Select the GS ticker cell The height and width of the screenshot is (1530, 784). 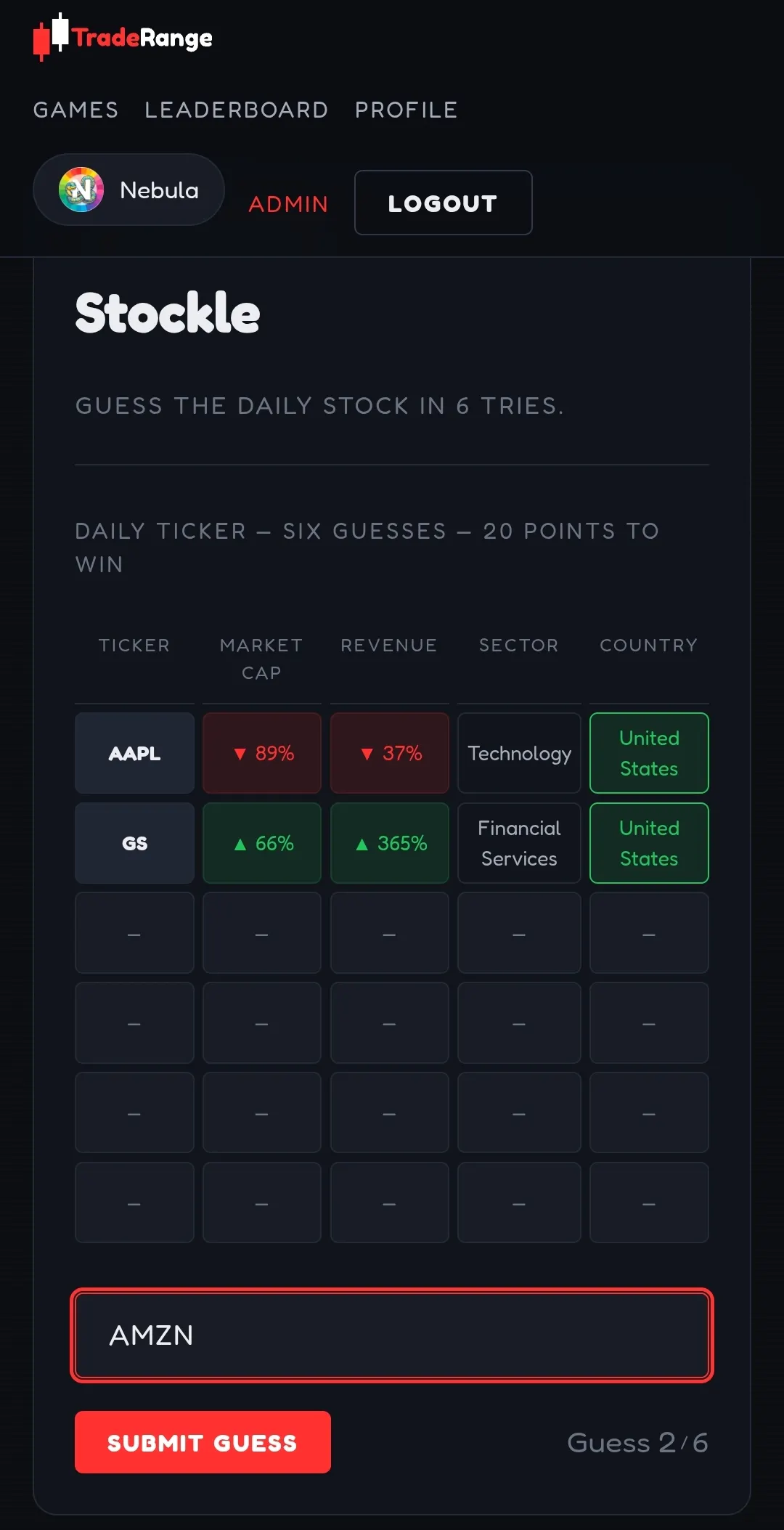click(134, 843)
